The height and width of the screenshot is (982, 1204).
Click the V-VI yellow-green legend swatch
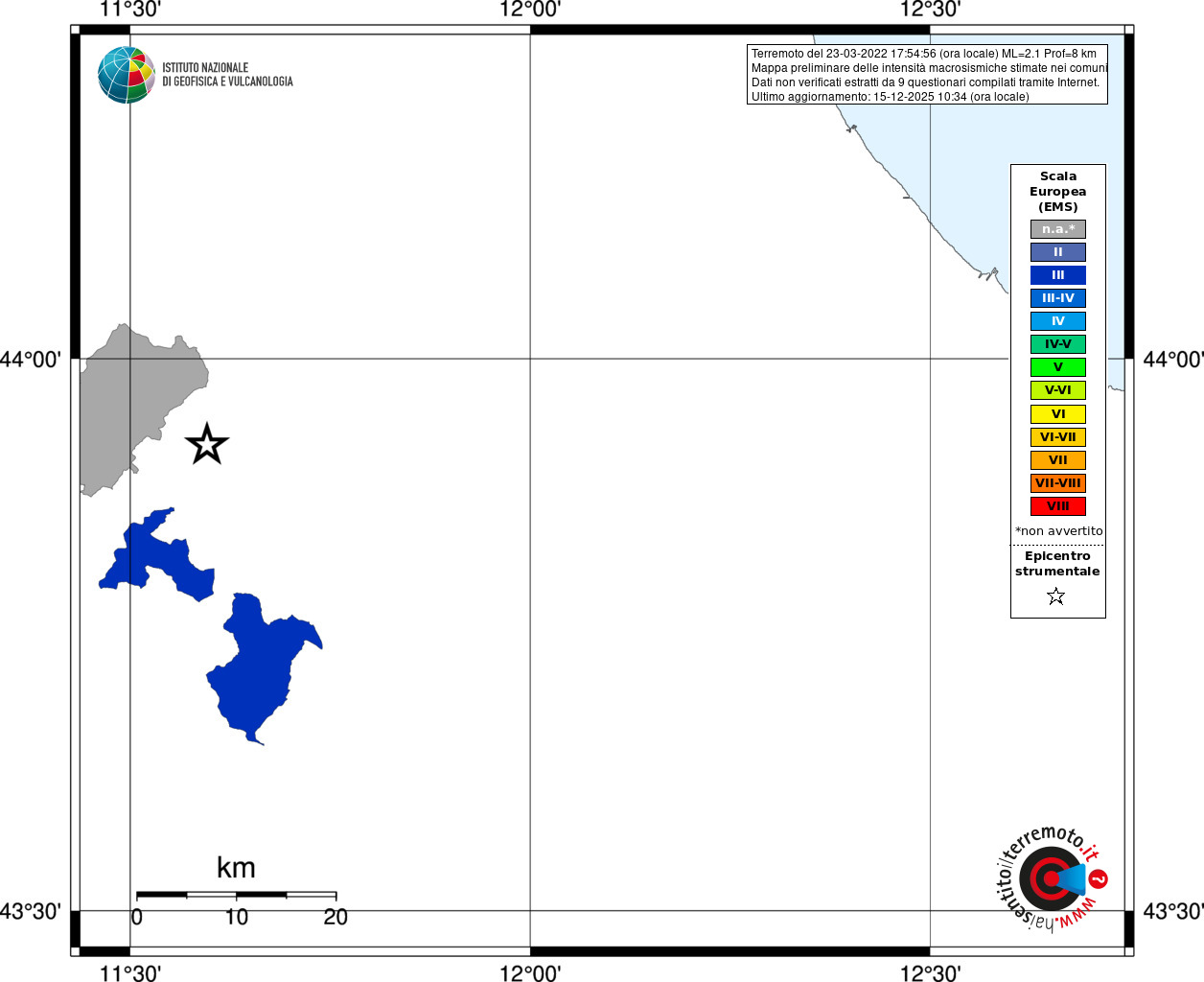[1058, 390]
